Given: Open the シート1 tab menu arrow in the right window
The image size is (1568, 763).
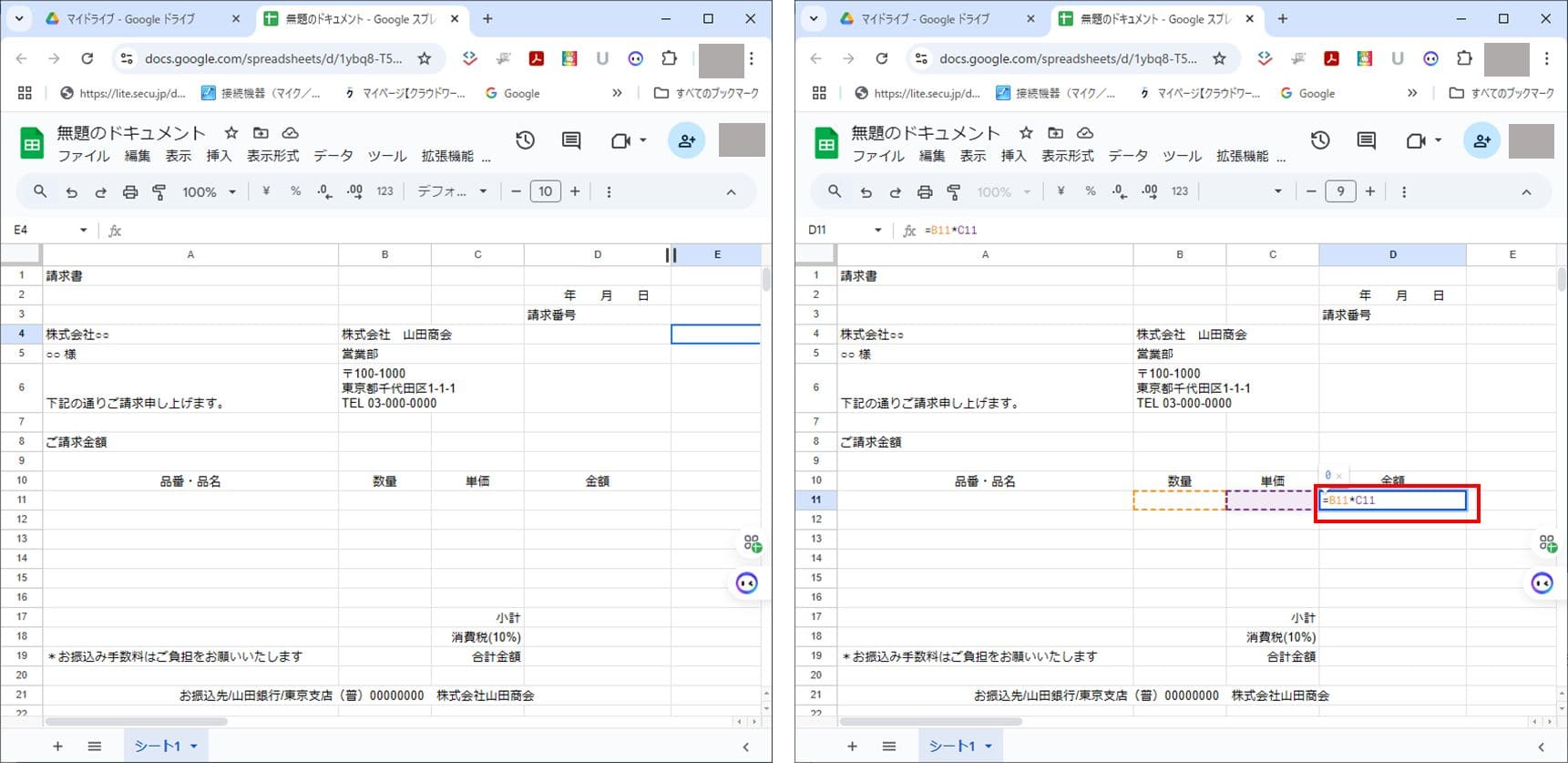Looking at the screenshot, I should 988,747.
